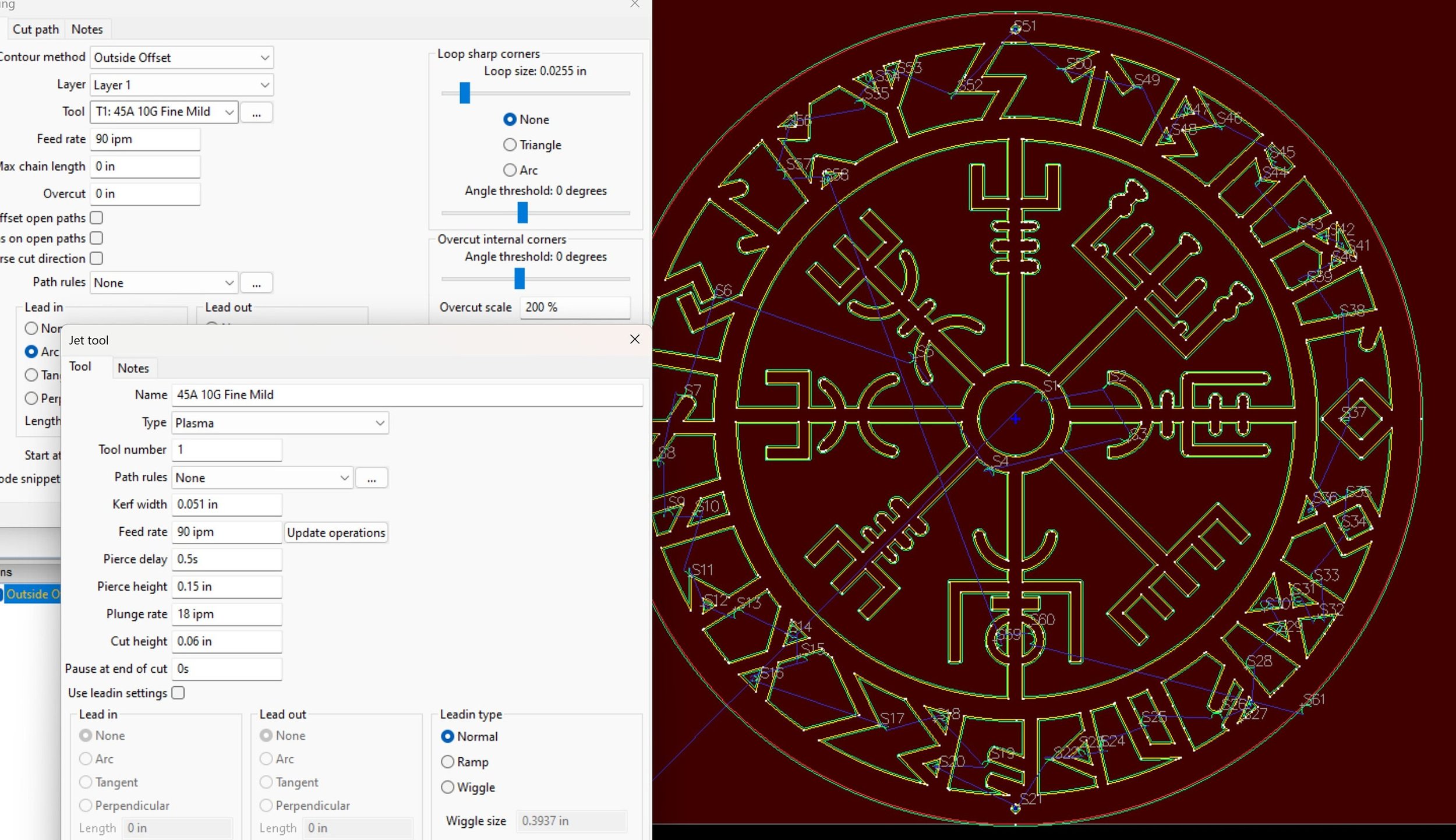
Task: Close the Jet tool dialog
Action: tap(635, 339)
